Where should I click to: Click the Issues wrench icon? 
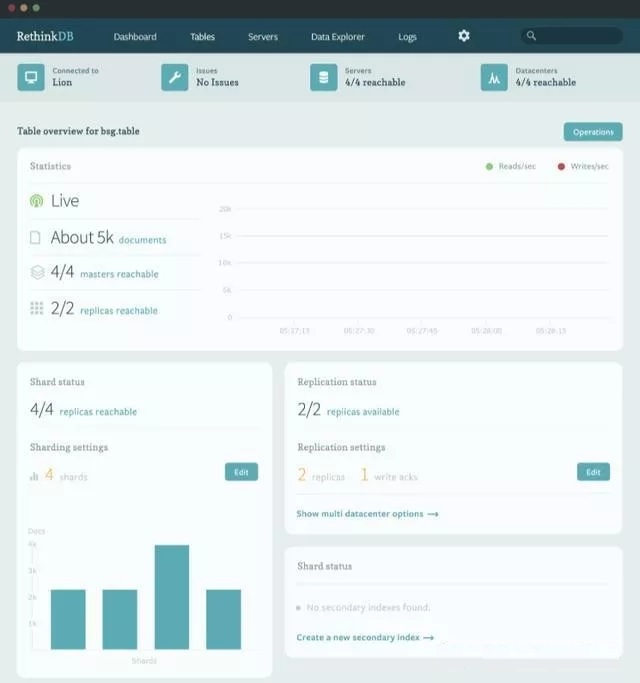coord(175,77)
